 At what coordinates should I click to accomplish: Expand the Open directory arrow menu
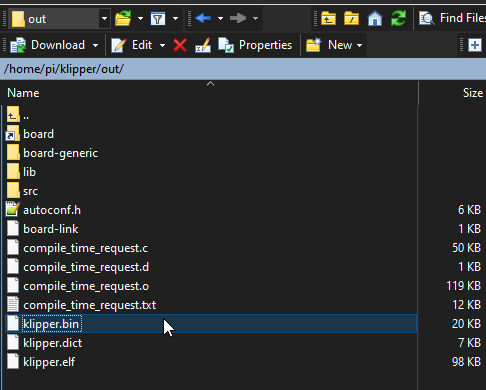(x=140, y=19)
